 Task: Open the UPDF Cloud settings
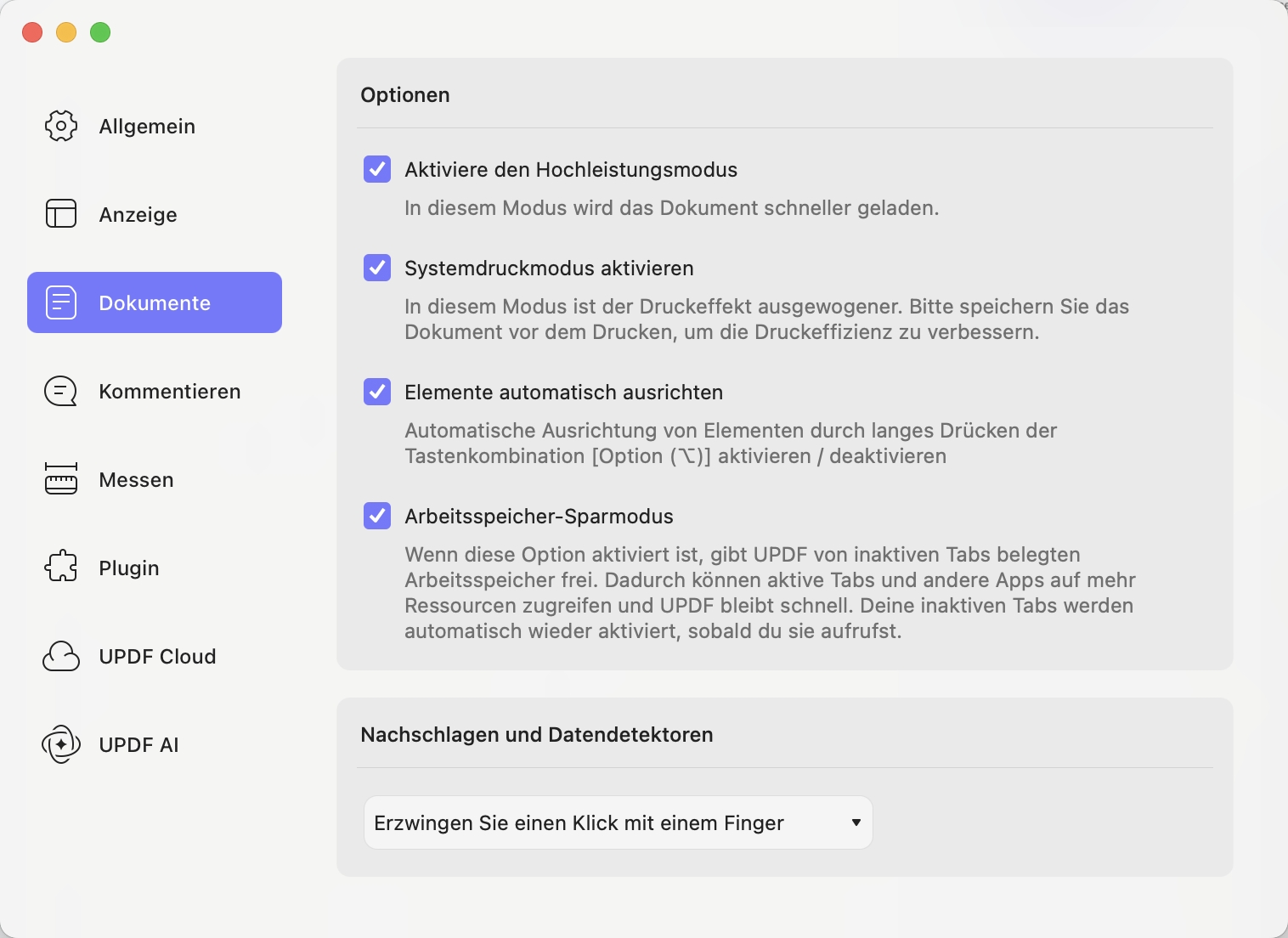155,656
